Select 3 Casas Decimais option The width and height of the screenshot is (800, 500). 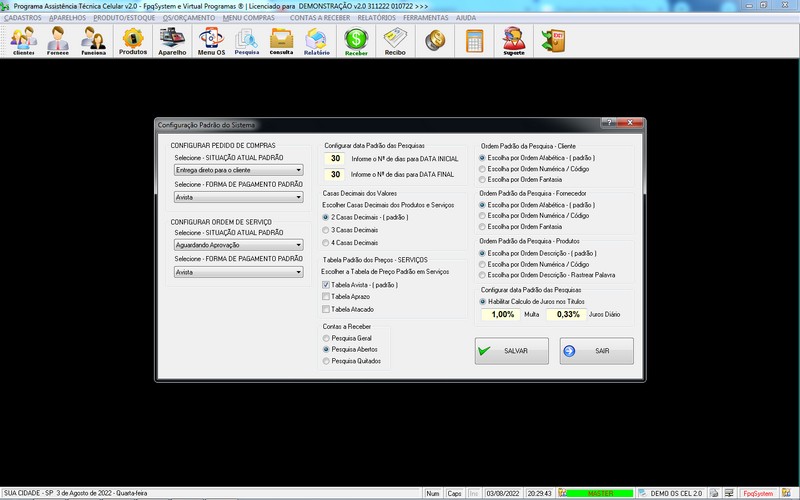point(326,230)
